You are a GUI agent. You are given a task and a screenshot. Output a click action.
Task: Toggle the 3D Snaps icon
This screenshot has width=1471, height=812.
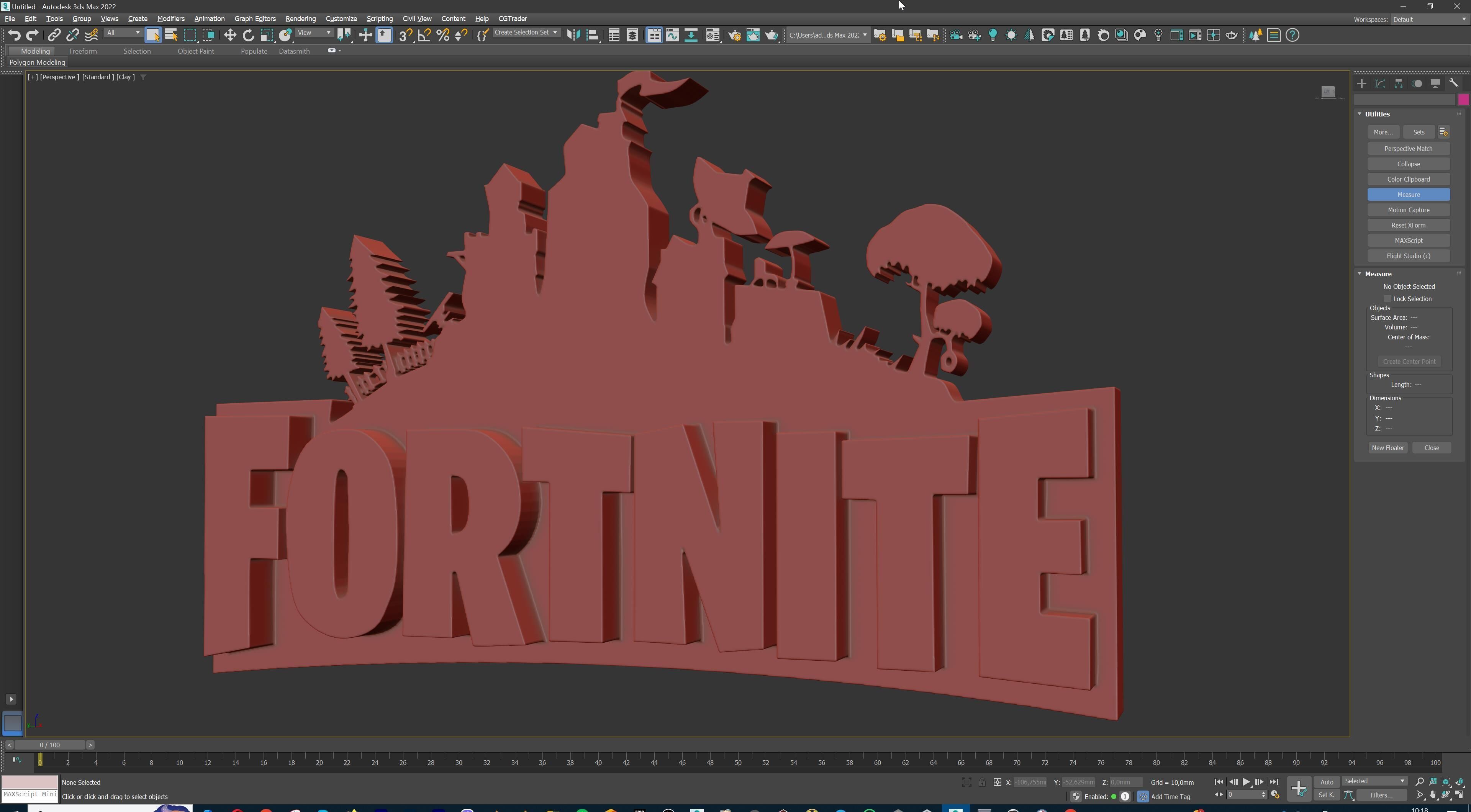tap(405, 35)
